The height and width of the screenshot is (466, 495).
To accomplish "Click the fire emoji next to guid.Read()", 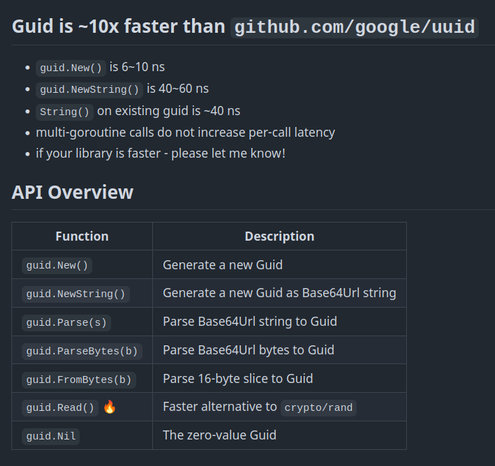I will pyautogui.click(x=109, y=407).
